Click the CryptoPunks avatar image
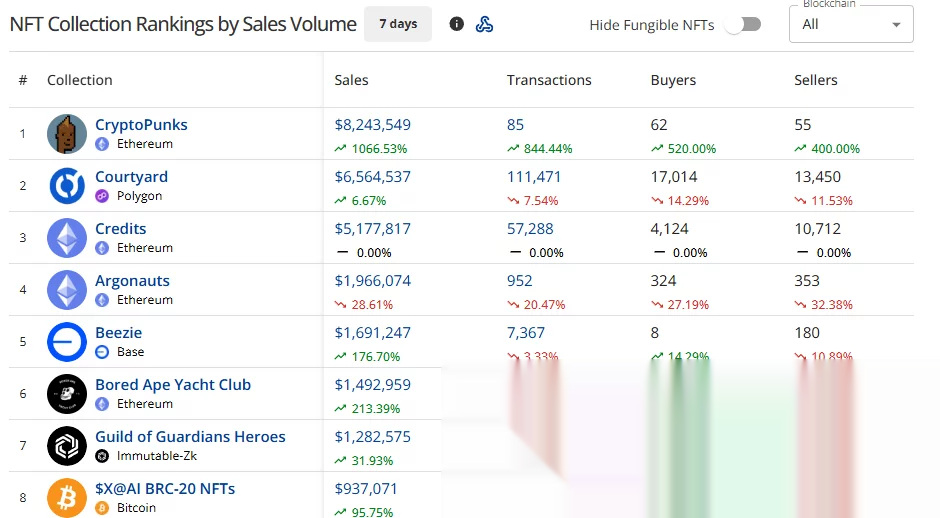The height and width of the screenshot is (518, 940). click(x=67, y=134)
